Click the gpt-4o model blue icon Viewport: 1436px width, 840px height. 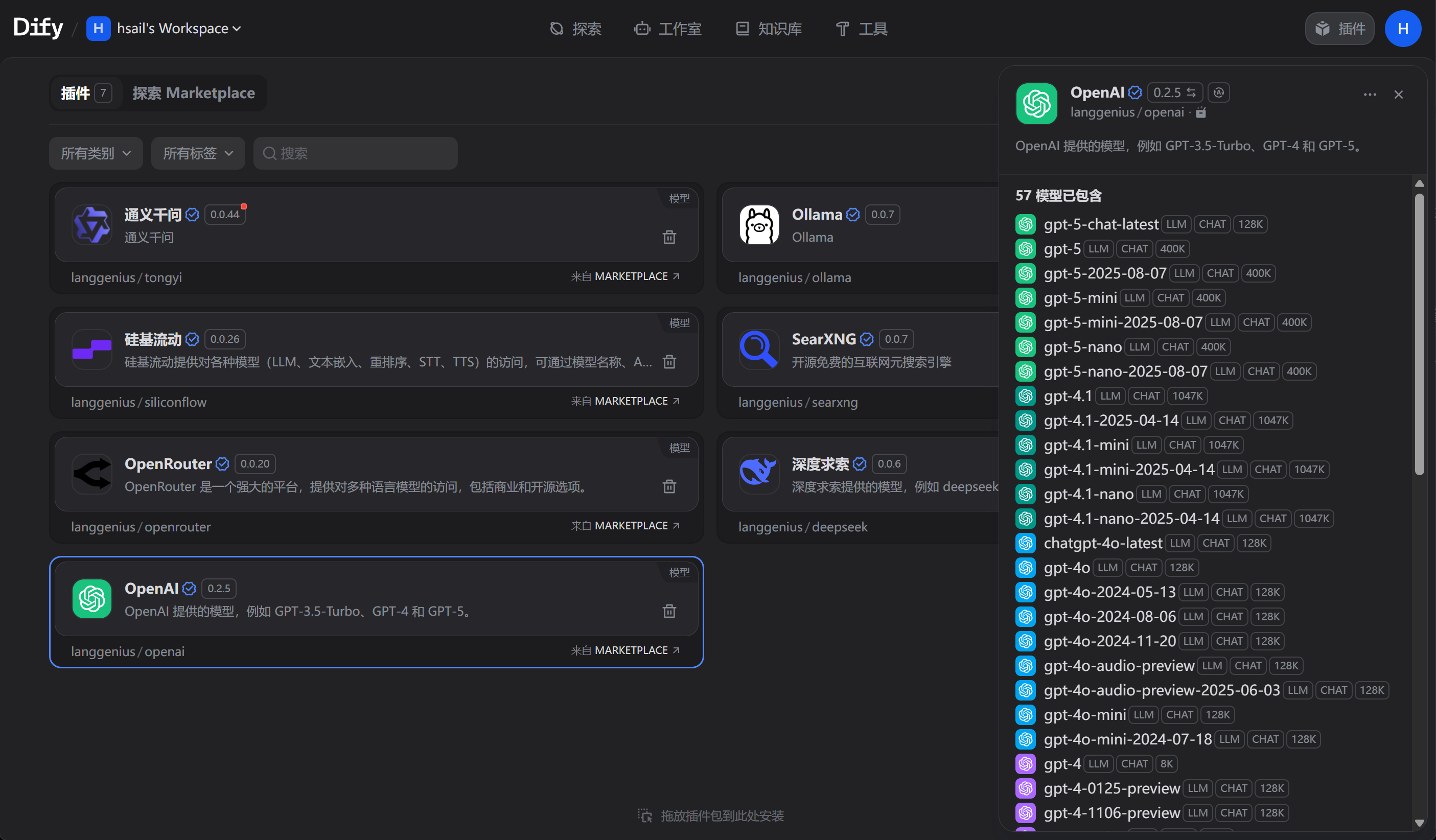pyautogui.click(x=1026, y=567)
